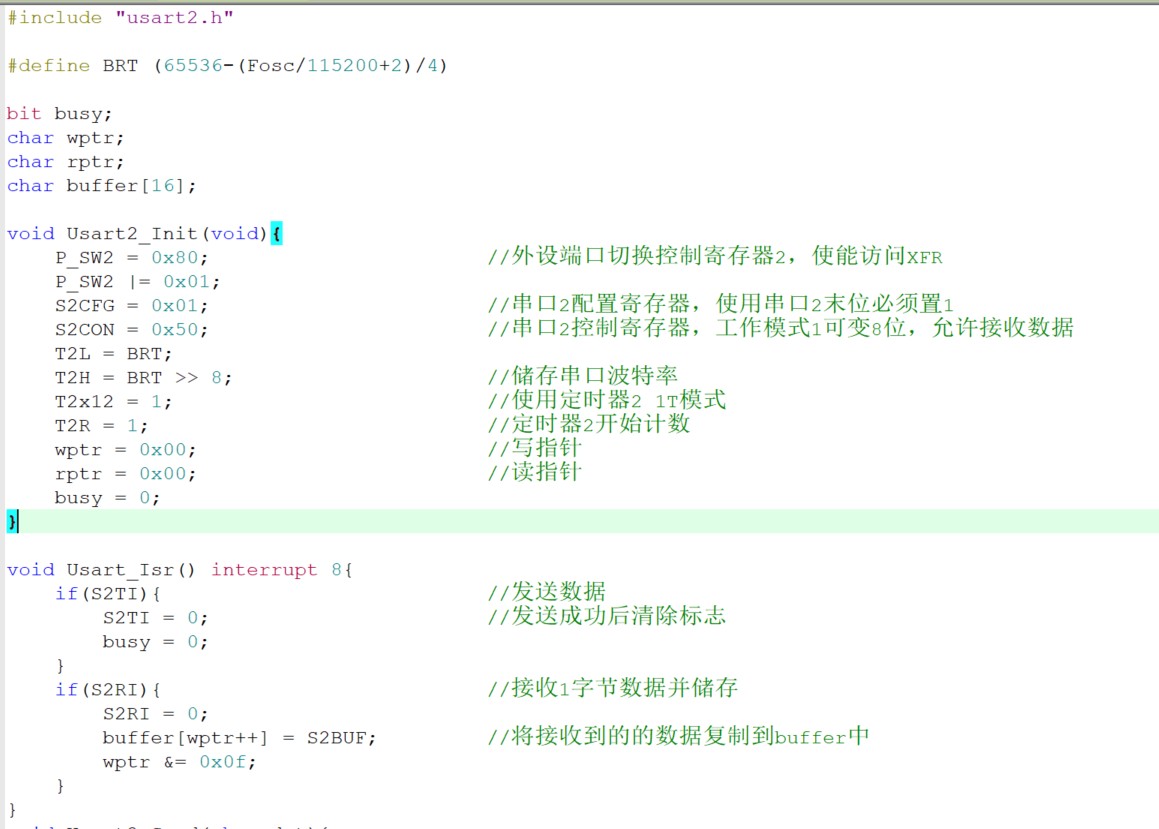This screenshot has height=829, width=1159.
Task: Click the 'void Usart_Isr() interrupt 8{' line
Action: pyautogui.click(x=180, y=570)
